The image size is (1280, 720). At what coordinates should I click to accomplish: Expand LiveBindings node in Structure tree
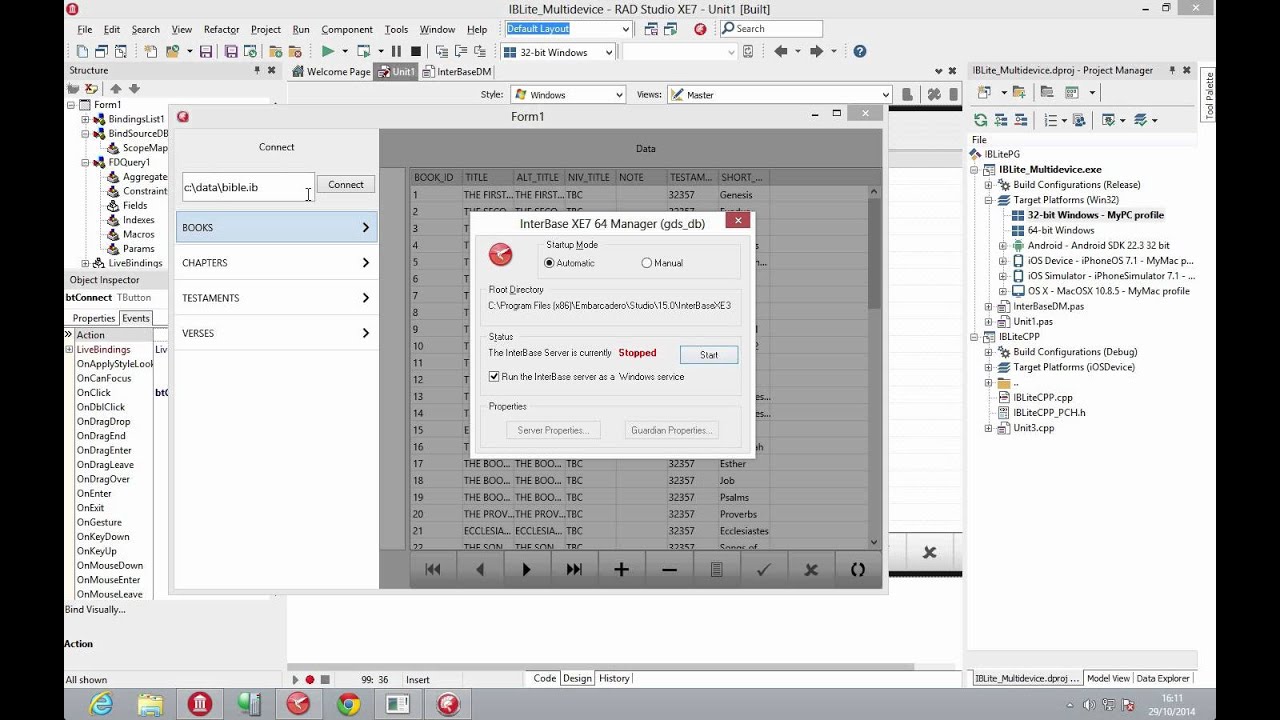coord(86,263)
